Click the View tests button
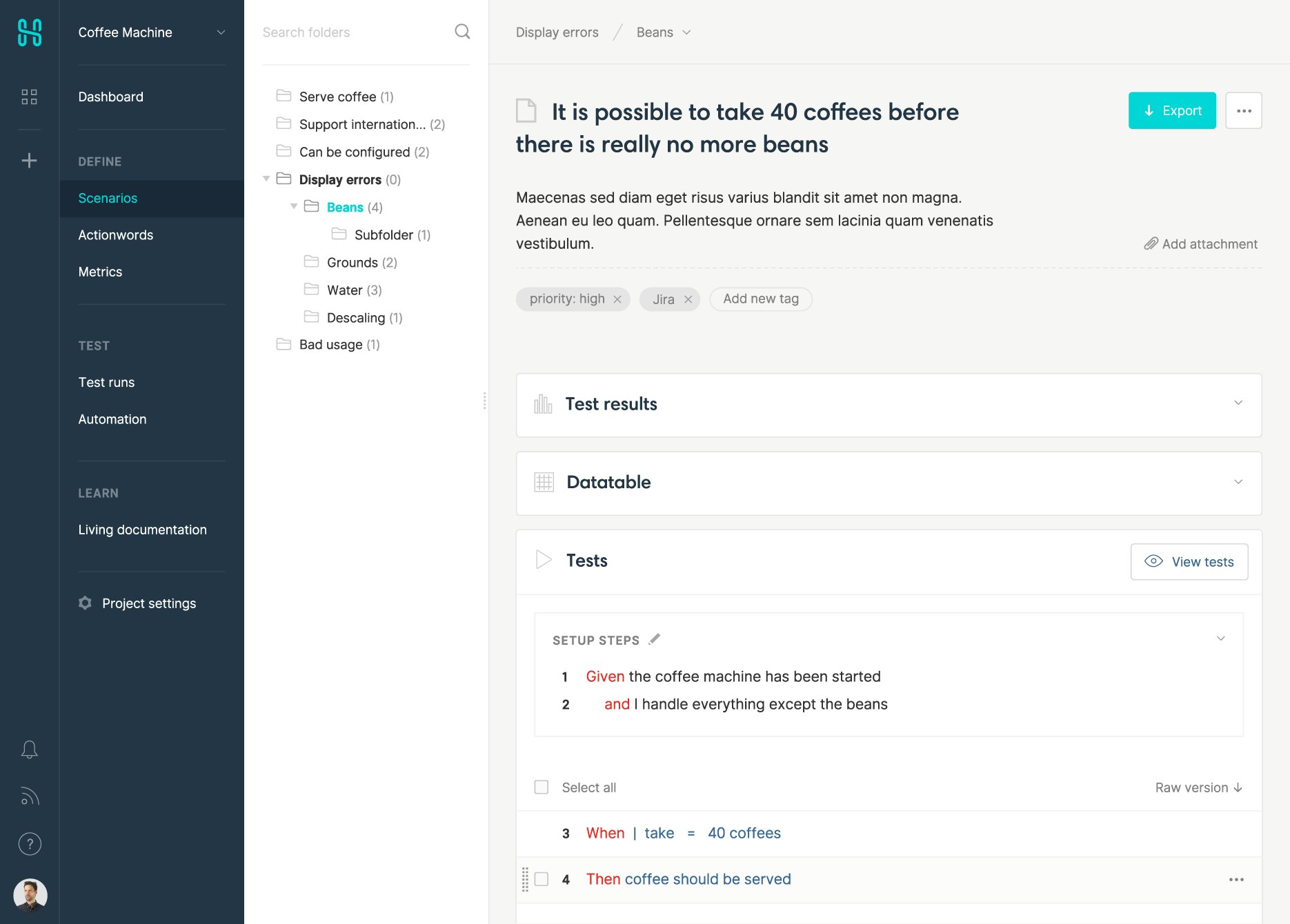Screen dimensions: 1290x924 coord(1189,561)
